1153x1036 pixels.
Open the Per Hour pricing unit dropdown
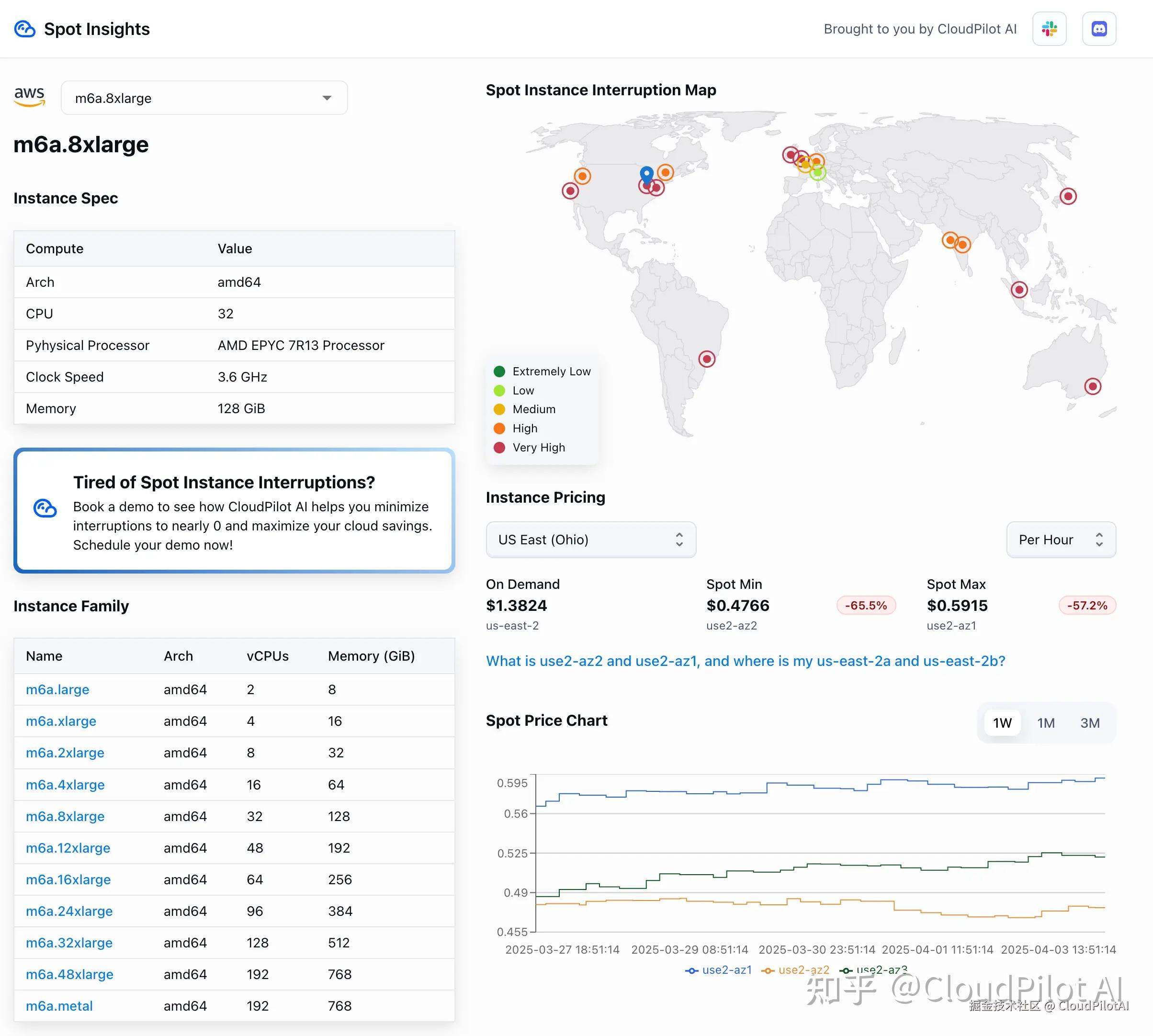tap(1060, 540)
